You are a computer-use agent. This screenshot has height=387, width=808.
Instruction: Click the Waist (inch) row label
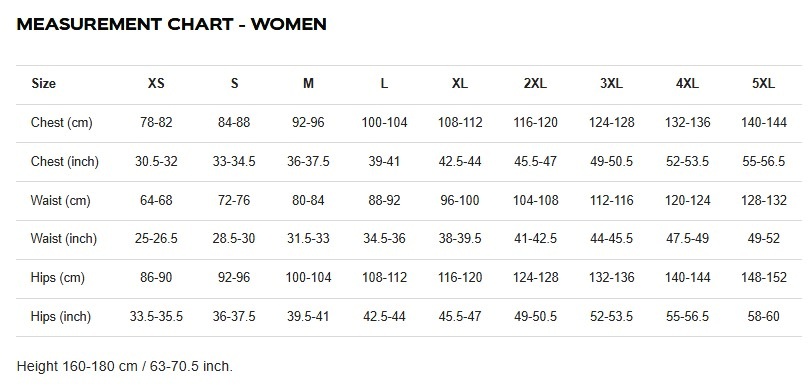[x=63, y=239]
